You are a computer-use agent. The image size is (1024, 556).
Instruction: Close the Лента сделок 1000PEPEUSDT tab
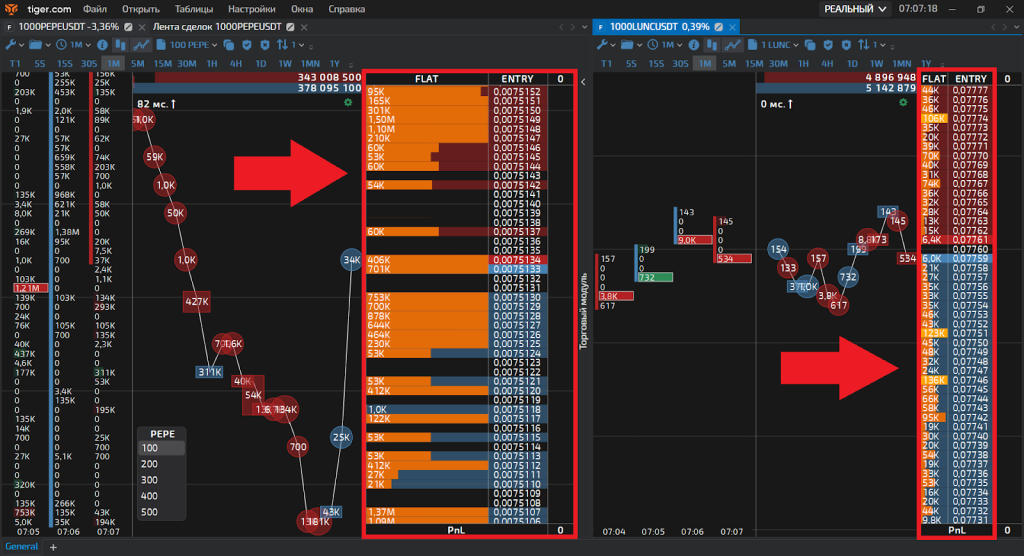click(304, 27)
